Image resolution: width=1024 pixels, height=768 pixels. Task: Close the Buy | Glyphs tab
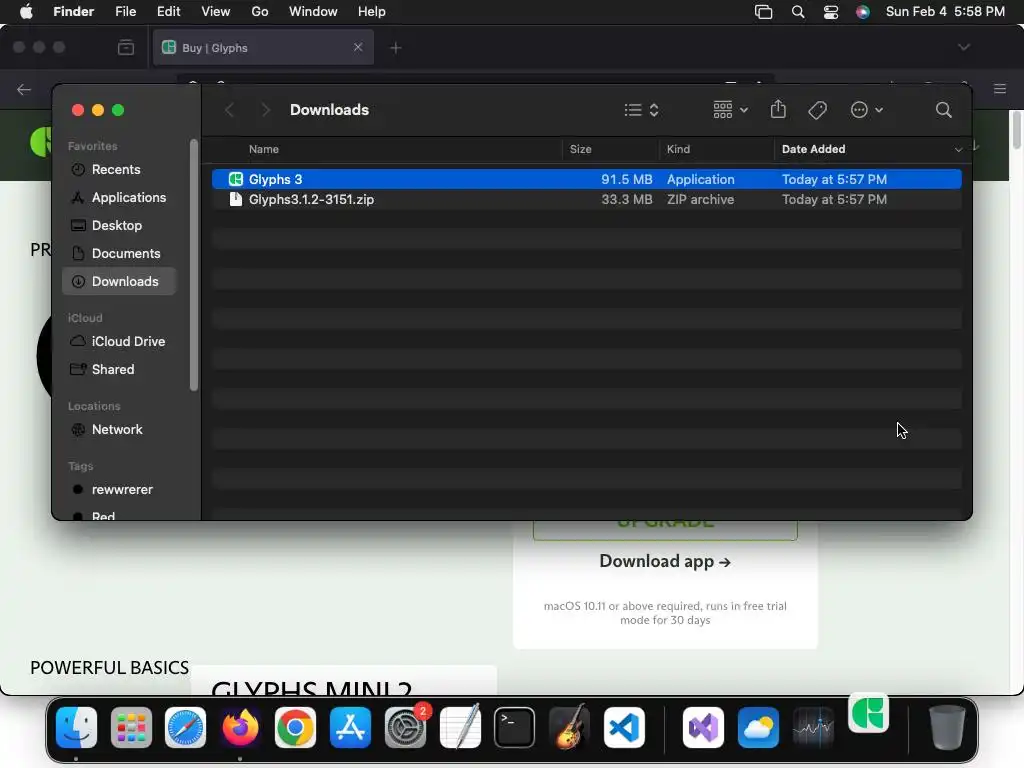pyautogui.click(x=358, y=47)
